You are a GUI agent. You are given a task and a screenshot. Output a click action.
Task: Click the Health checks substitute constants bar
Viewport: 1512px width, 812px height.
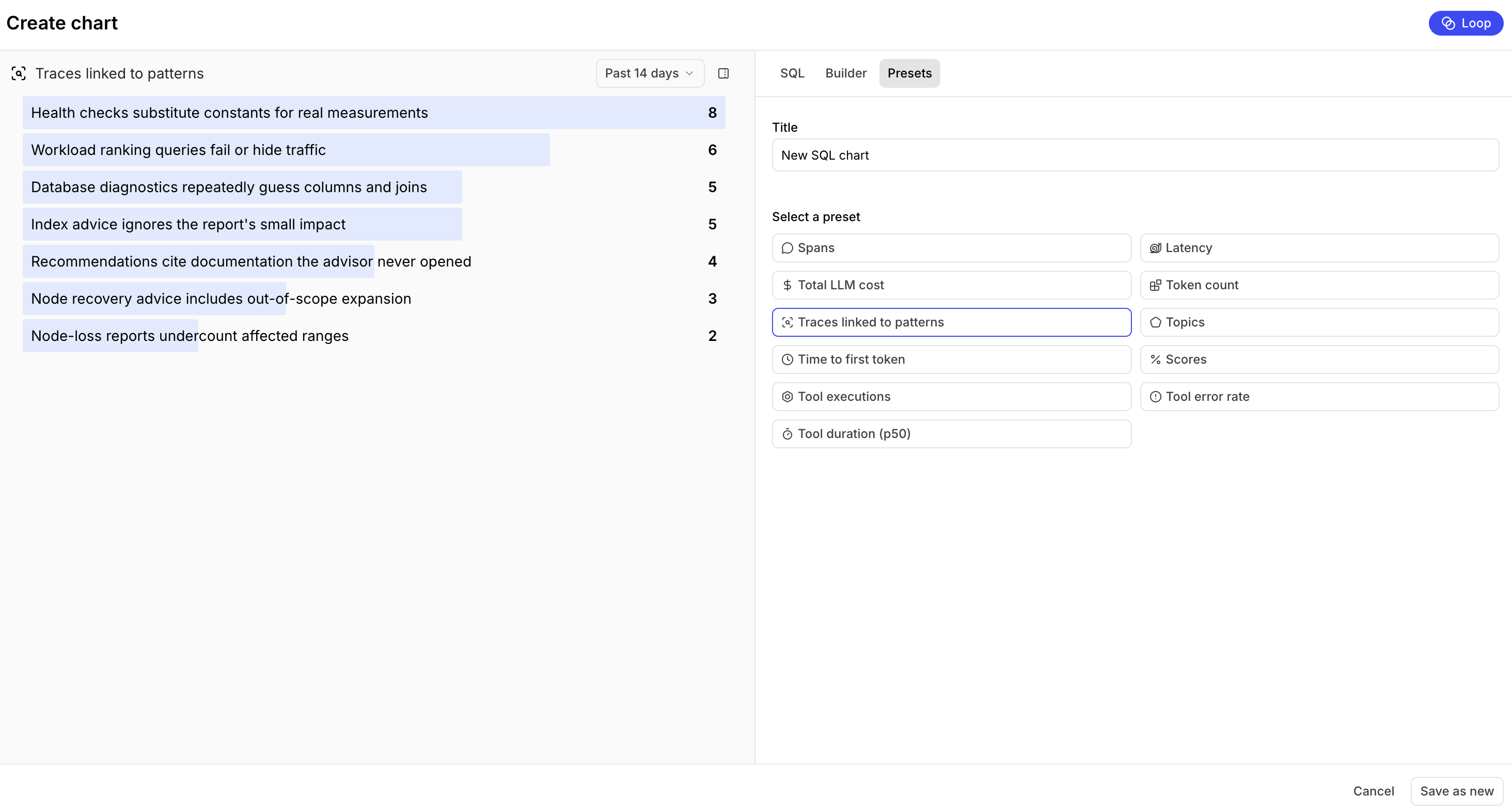pyautogui.click(x=373, y=113)
